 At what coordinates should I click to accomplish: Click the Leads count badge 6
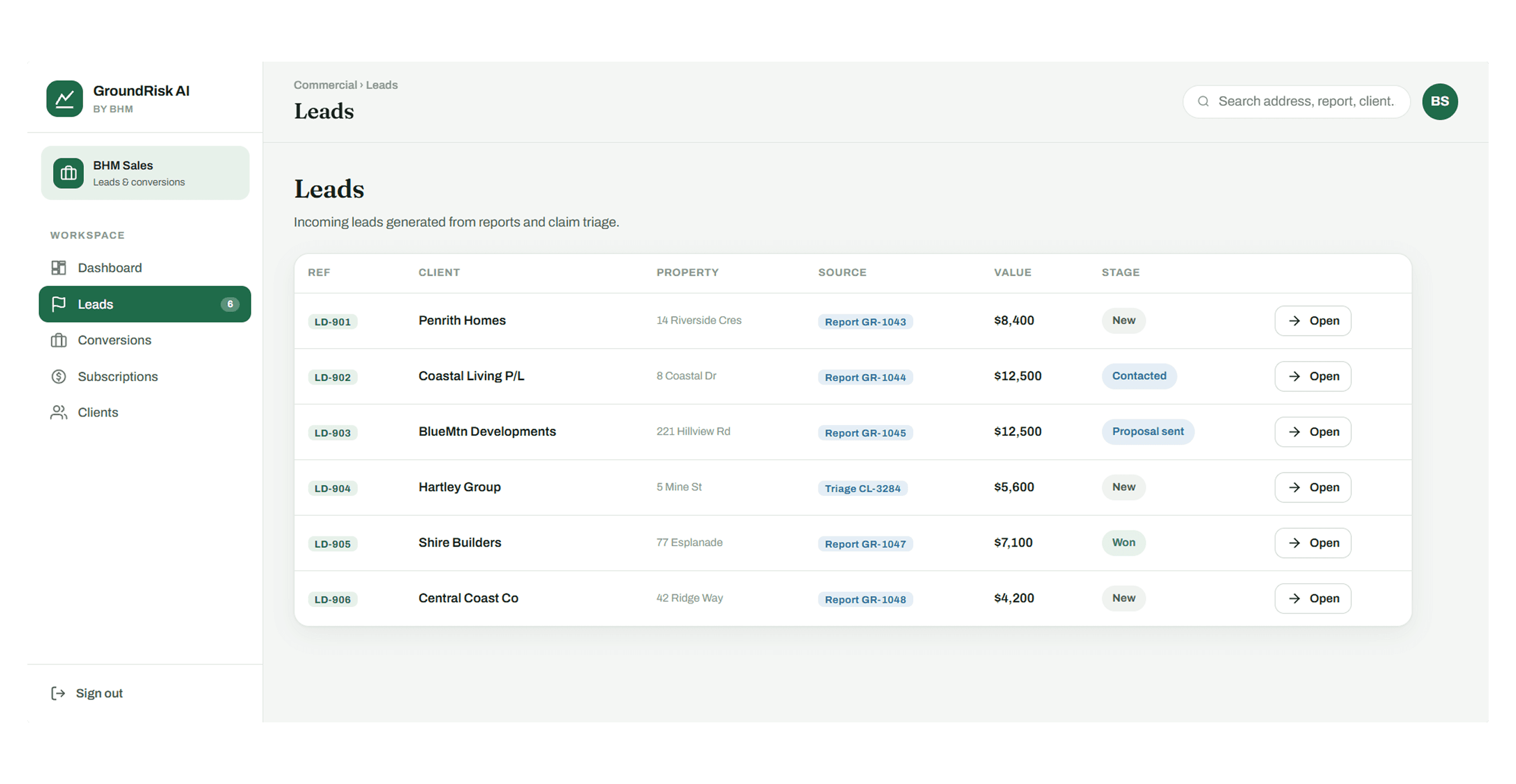pyautogui.click(x=229, y=304)
